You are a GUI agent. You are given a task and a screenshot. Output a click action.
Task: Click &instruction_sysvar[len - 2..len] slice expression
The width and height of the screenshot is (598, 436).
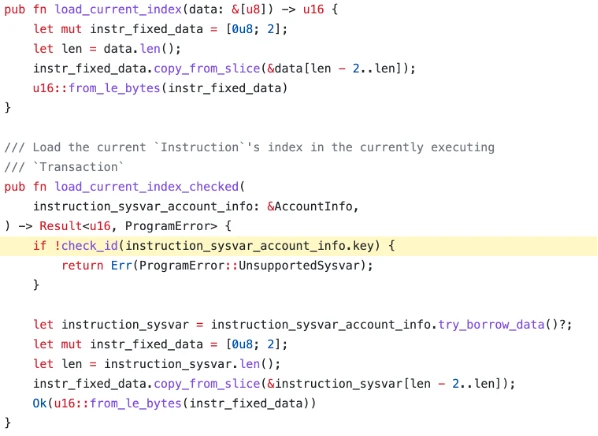click(x=384, y=384)
